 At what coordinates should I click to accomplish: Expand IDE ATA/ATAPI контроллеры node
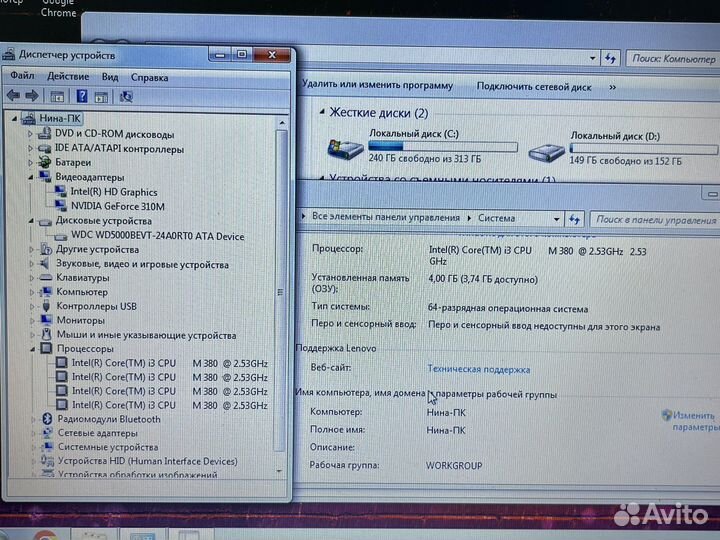(x=30, y=148)
